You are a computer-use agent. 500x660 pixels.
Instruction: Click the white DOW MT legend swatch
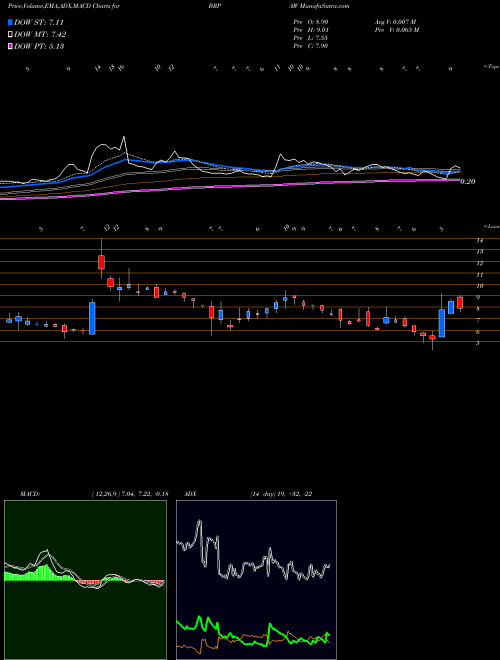tap(10, 35)
